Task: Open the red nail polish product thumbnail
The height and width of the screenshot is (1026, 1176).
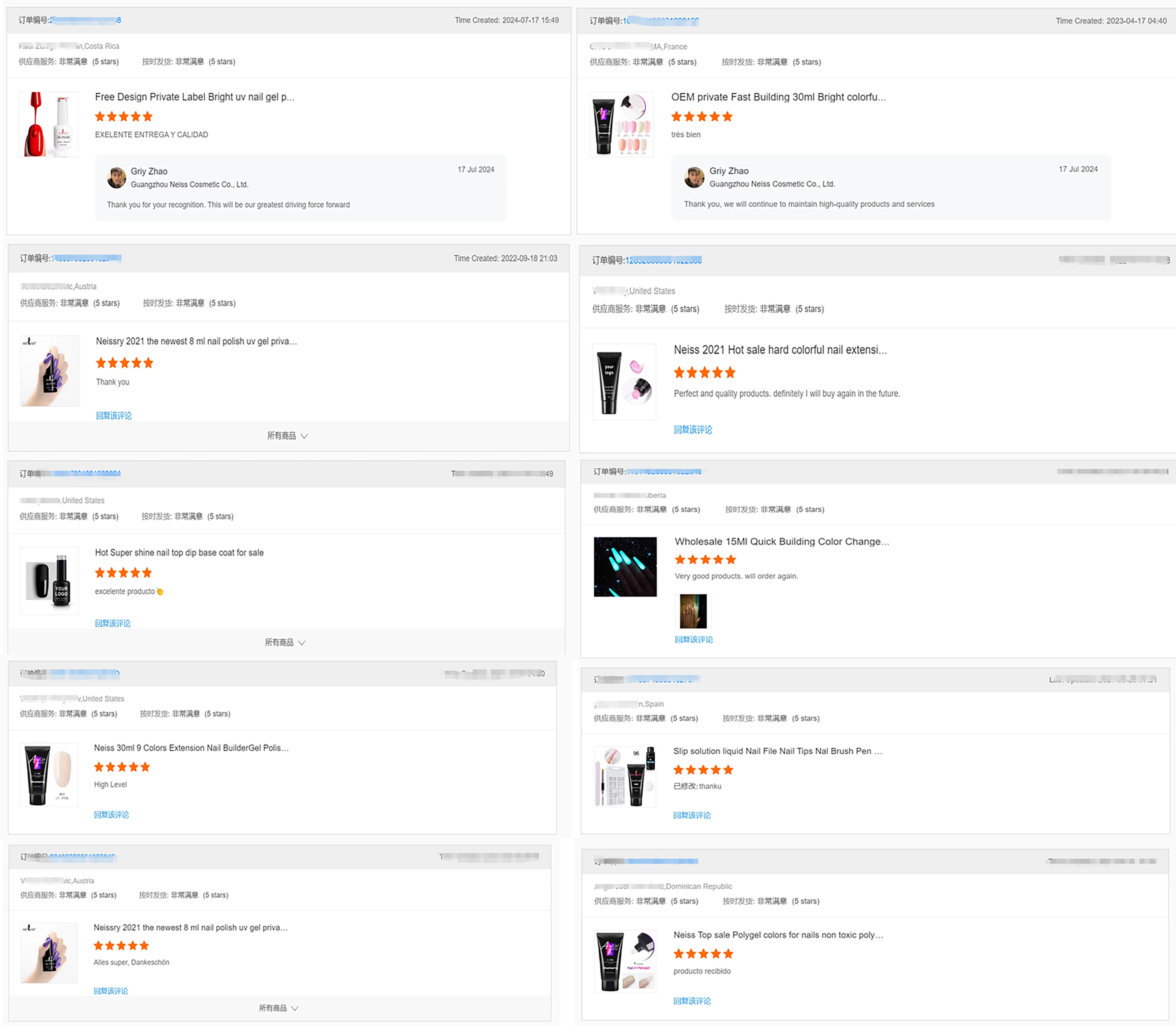Action: (x=49, y=124)
